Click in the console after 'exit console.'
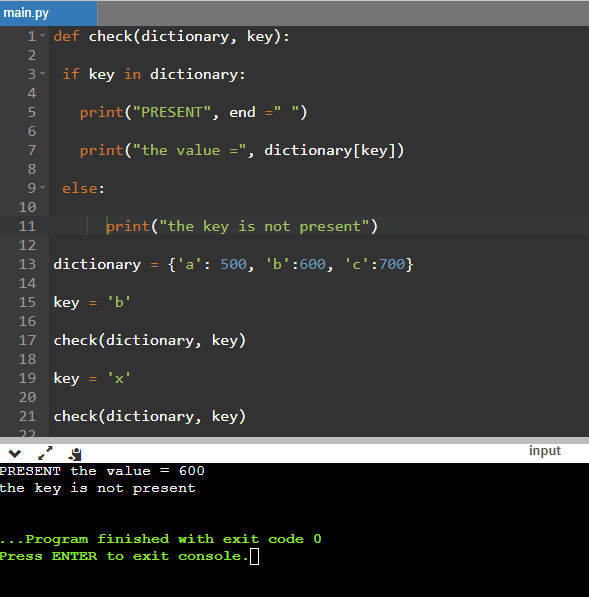 point(255,556)
